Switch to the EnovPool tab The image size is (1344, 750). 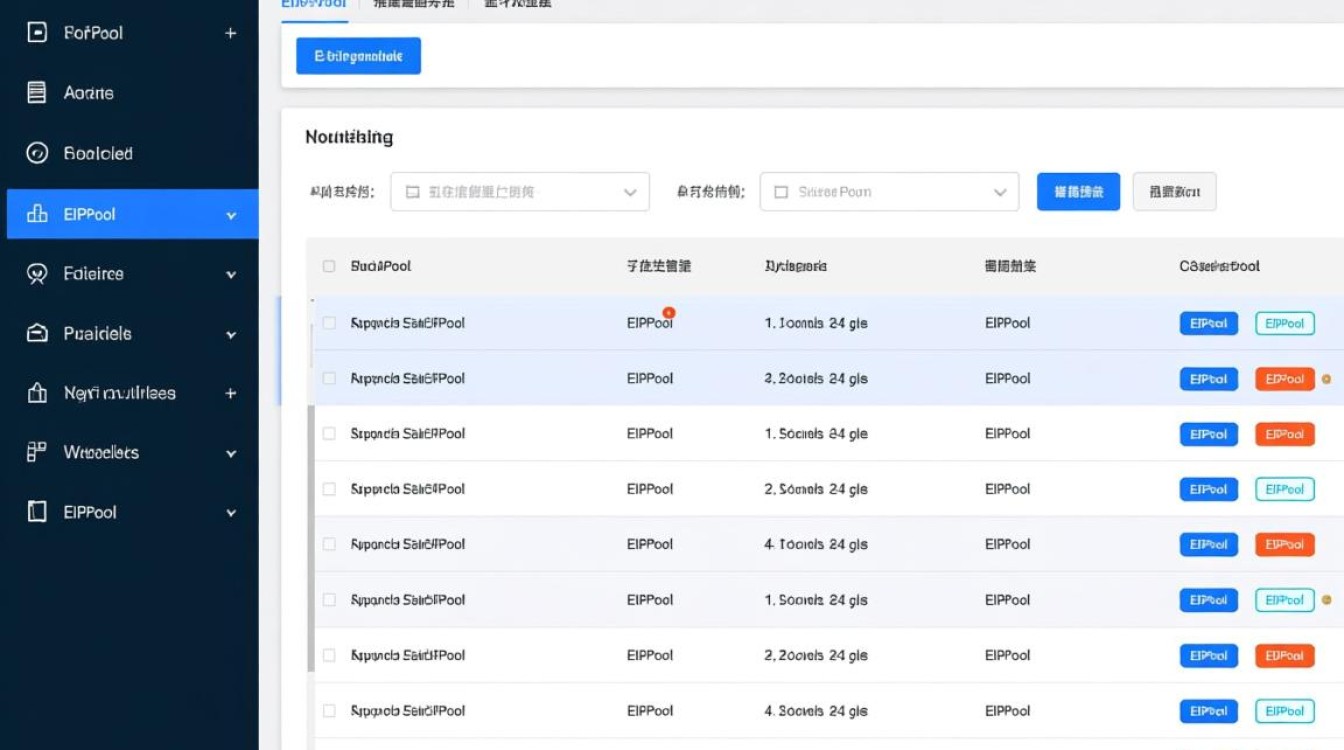(x=315, y=4)
